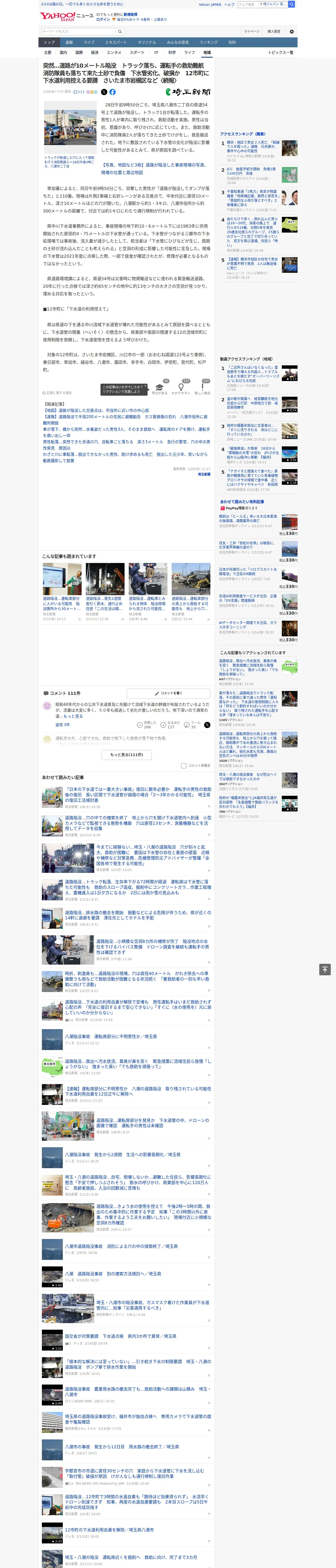Share first comment on X
This screenshot has height=1568, width=336.
coord(207,724)
